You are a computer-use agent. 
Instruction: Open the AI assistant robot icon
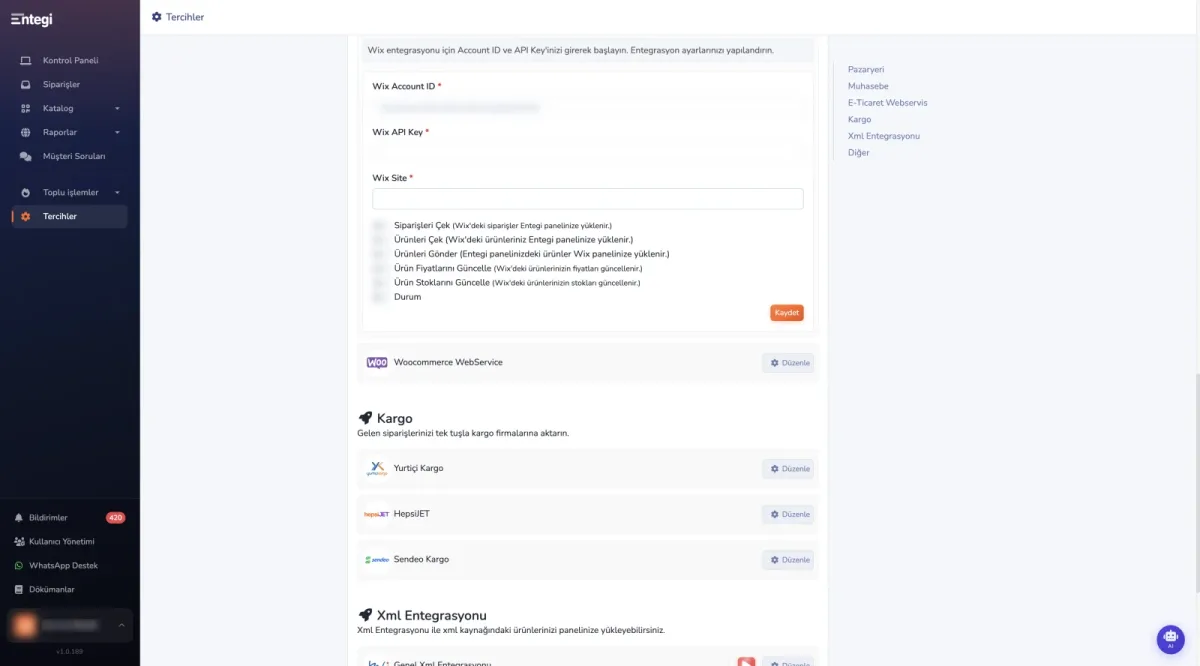point(1170,638)
